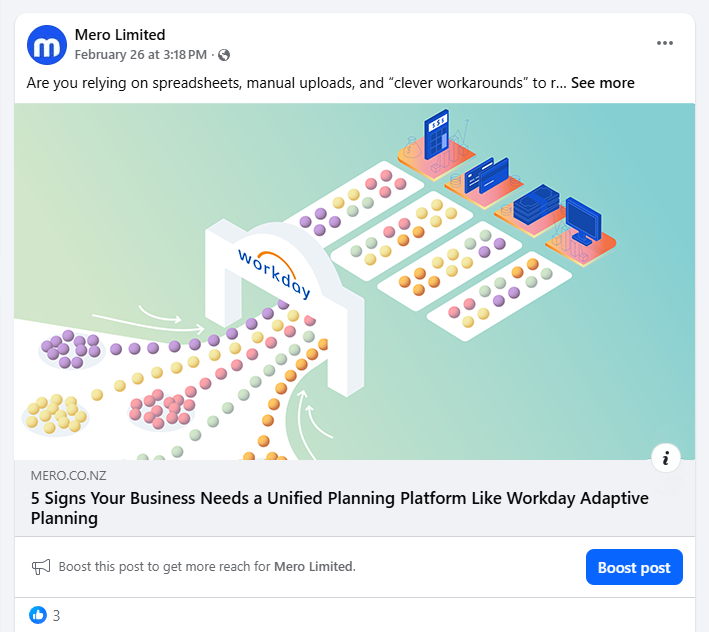Open the Mero Limited page name link

tap(120, 35)
